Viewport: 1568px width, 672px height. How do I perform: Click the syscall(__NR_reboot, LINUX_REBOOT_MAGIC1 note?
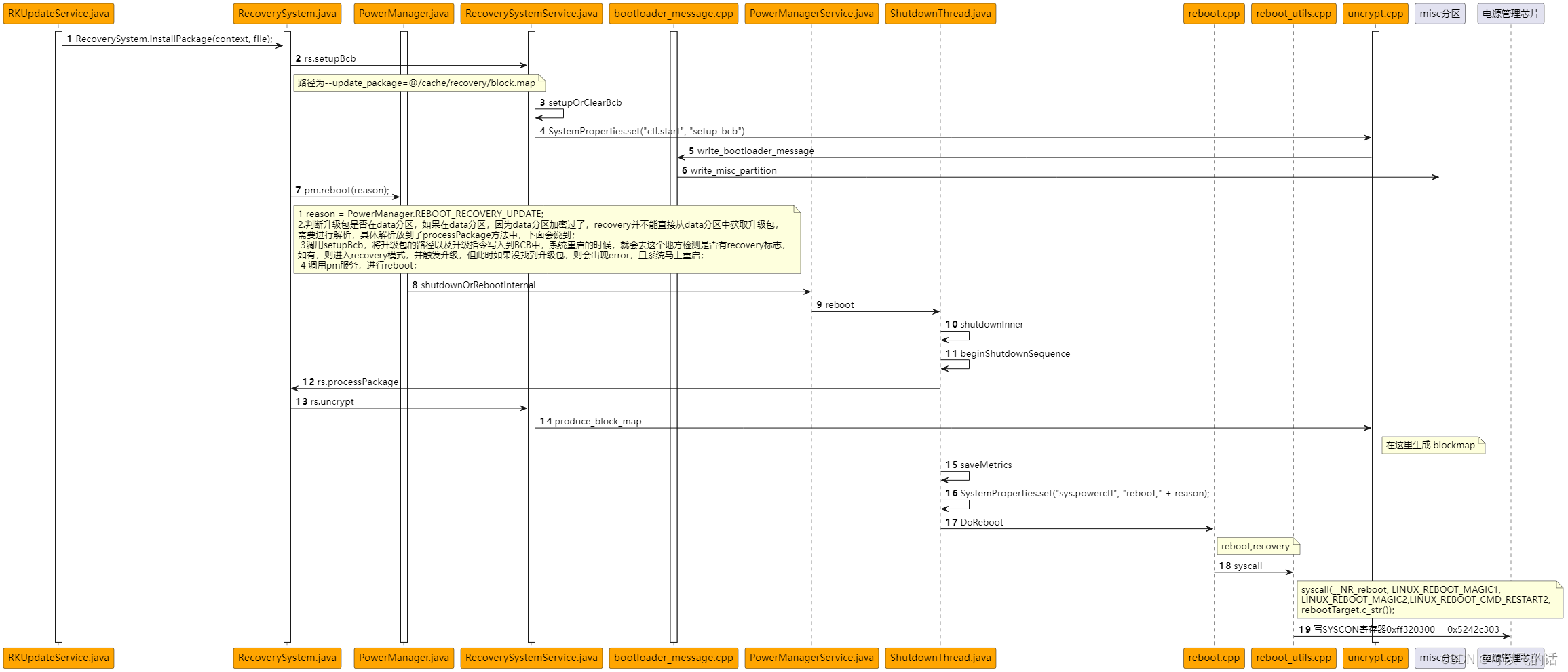click(1430, 599)
